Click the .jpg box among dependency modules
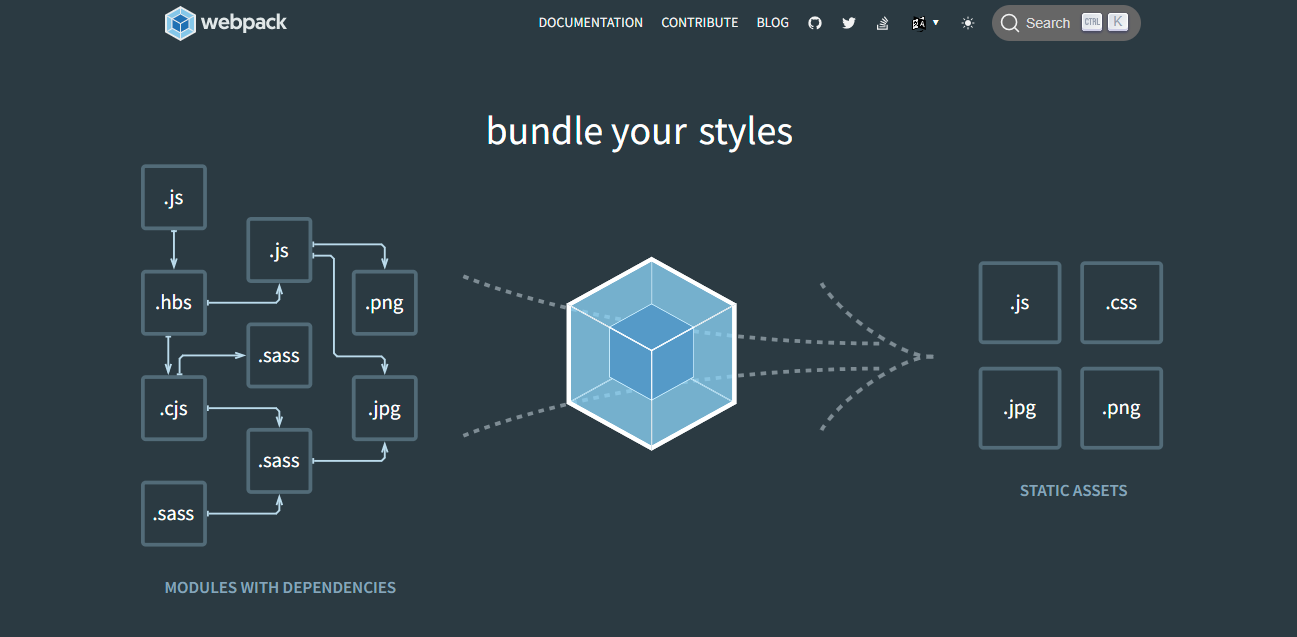 [x=385, y=408]
